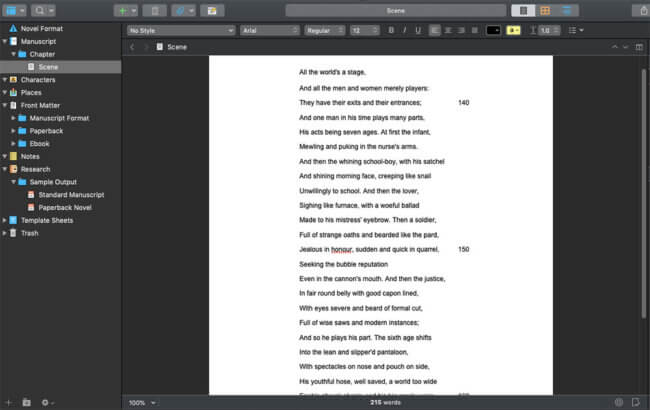Click the 215 words count in footer
The image size is (650, 410).
point(385,402)
